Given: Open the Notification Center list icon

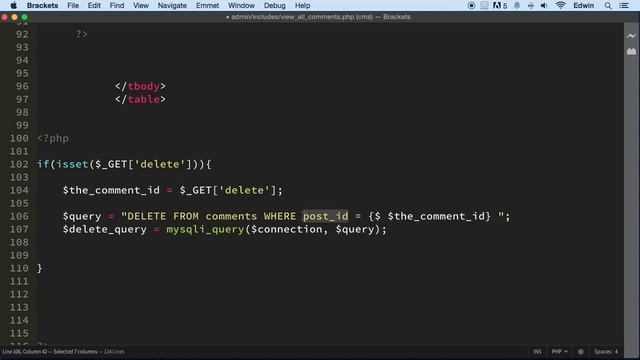Looking at the screenshot, I should [x=624, y=5].
